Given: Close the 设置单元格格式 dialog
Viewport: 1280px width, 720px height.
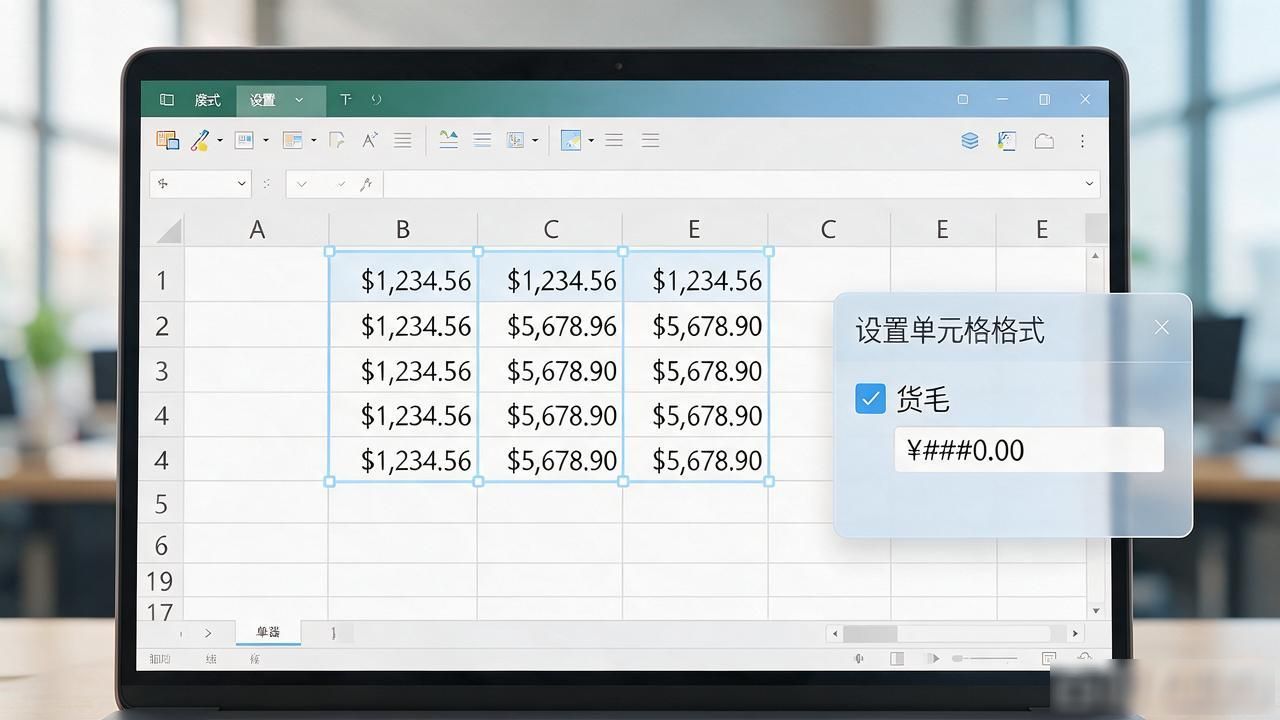Looking at the screenshot, I should [x=1161, y=327].
